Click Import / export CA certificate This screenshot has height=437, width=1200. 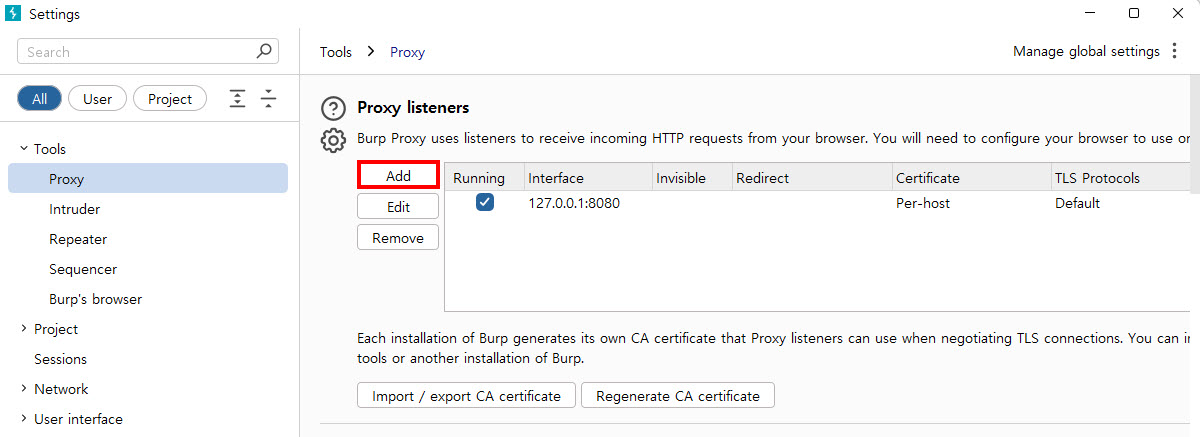(466, 396)
